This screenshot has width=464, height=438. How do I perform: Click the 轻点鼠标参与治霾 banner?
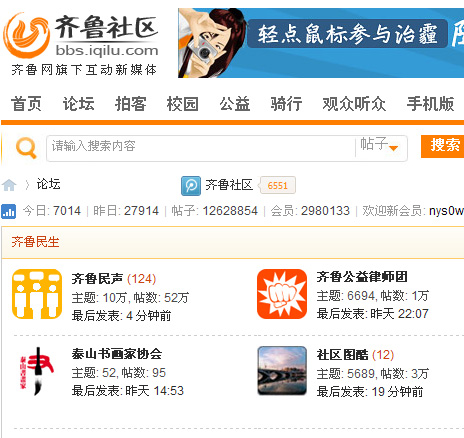click(x=321, y=43)
